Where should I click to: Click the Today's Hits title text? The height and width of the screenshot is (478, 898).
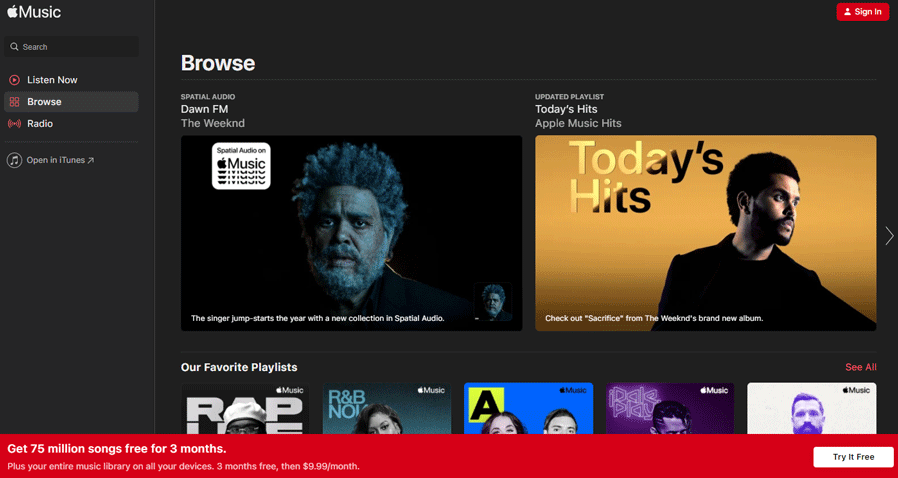[566, 109]
